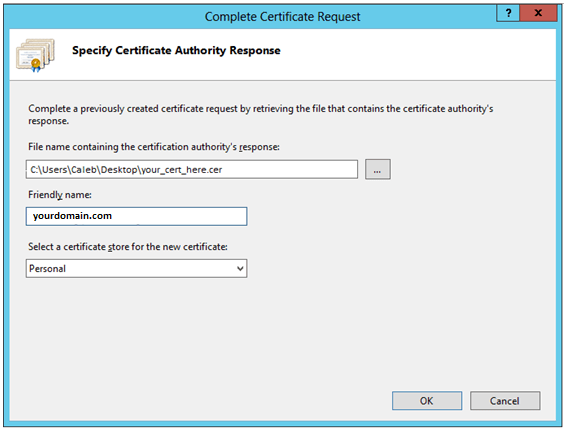Open file browser with the ellipsis button
Screen dimensions: 566x431
point(378,169)
